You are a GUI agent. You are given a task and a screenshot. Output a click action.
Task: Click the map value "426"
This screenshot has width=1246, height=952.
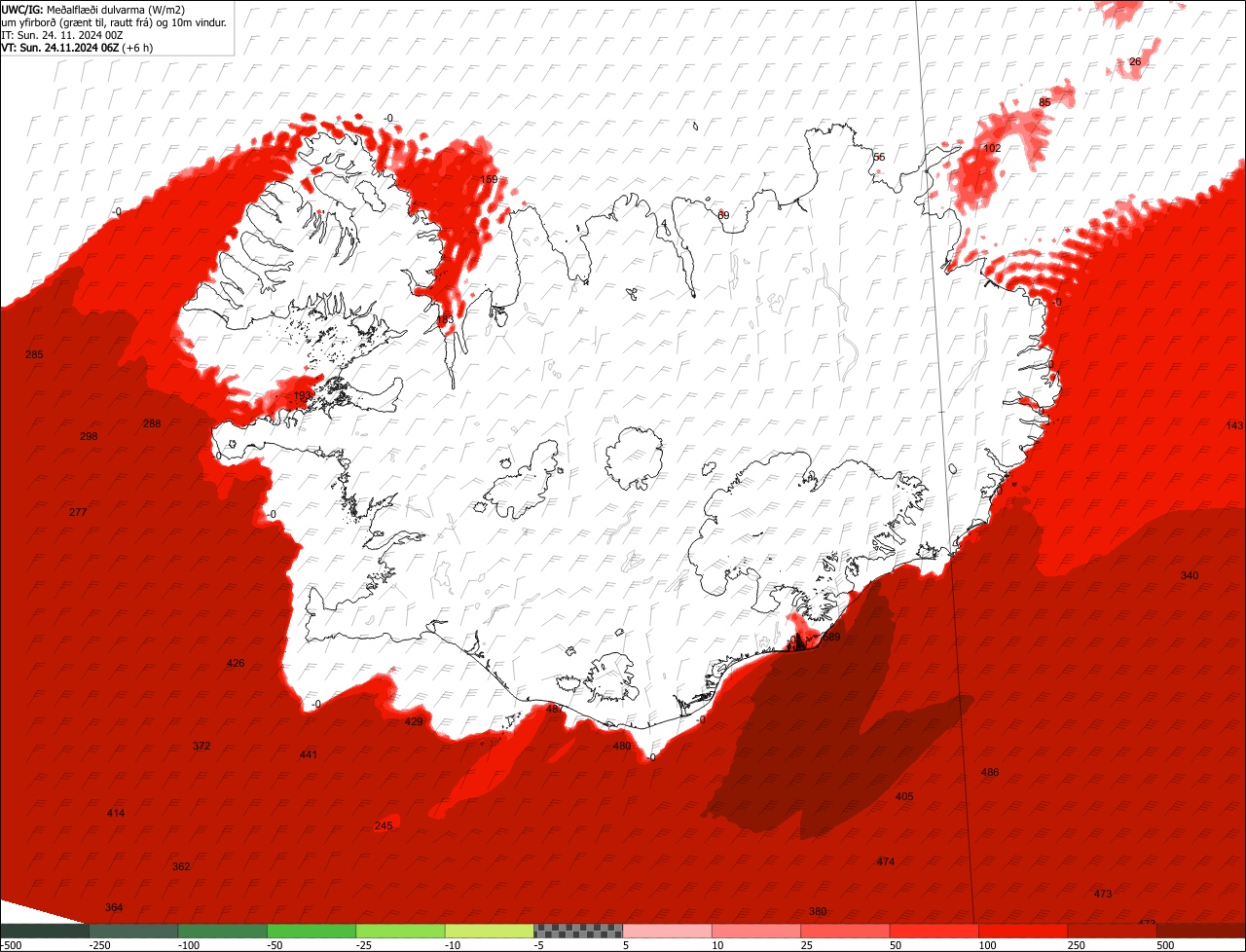click(236, 663)
